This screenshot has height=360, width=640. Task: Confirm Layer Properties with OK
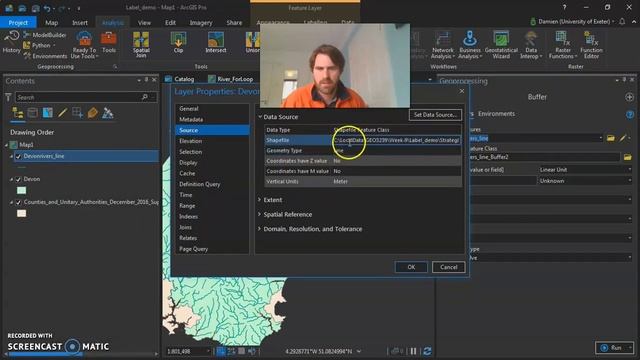tap(411, 267)
